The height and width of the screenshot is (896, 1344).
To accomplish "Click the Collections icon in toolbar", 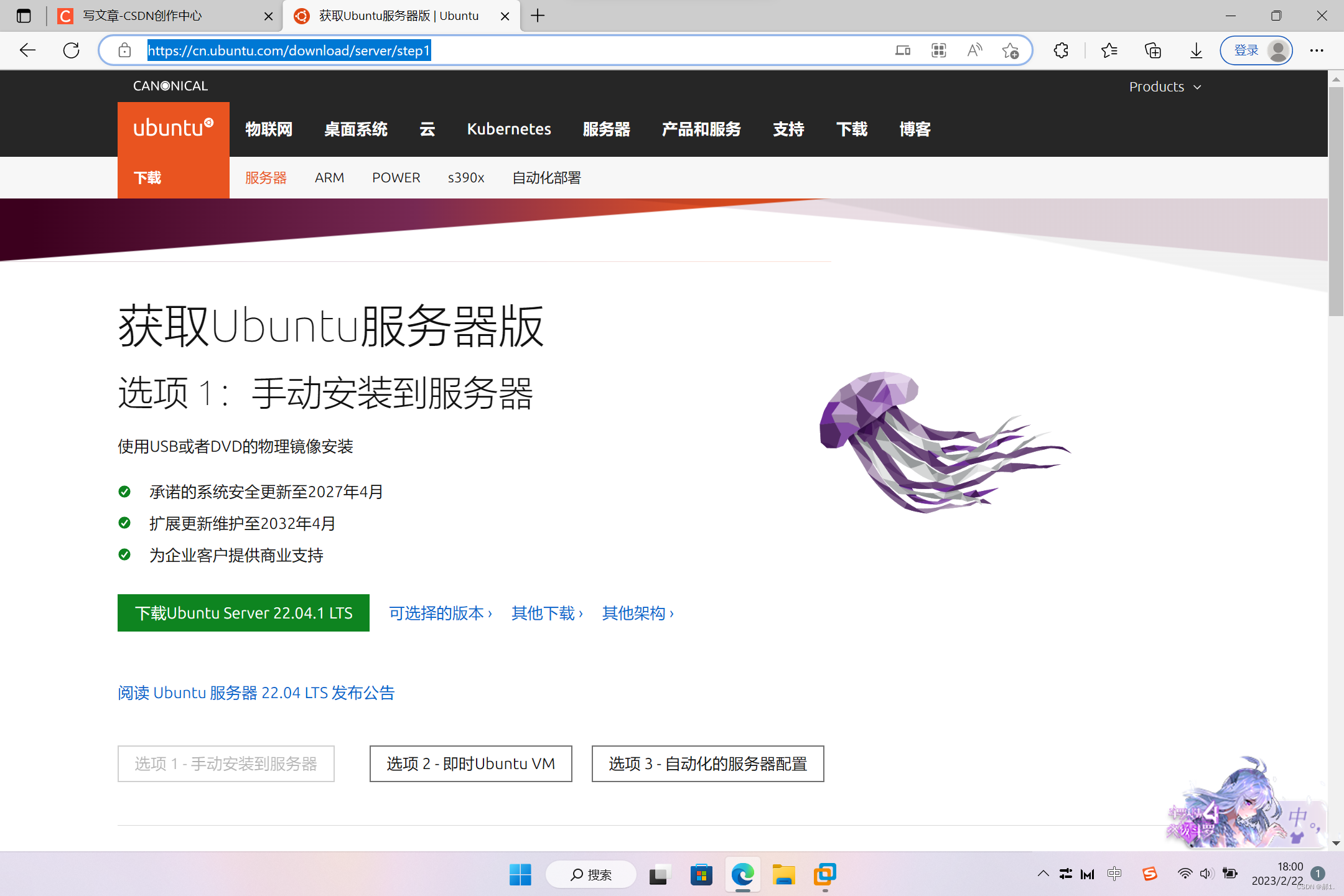I will (1152, 50).
